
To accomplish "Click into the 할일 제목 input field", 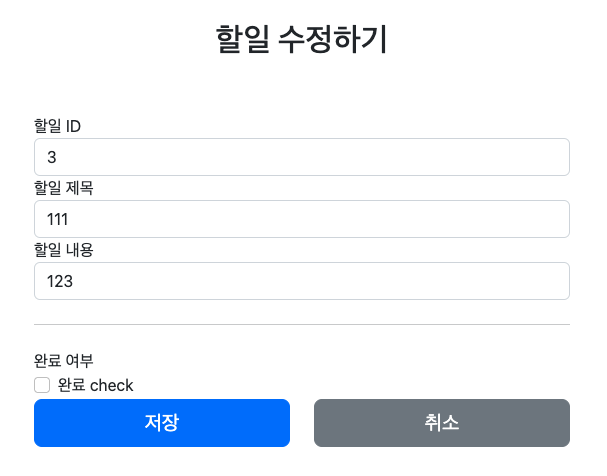I will pos(301,219).
